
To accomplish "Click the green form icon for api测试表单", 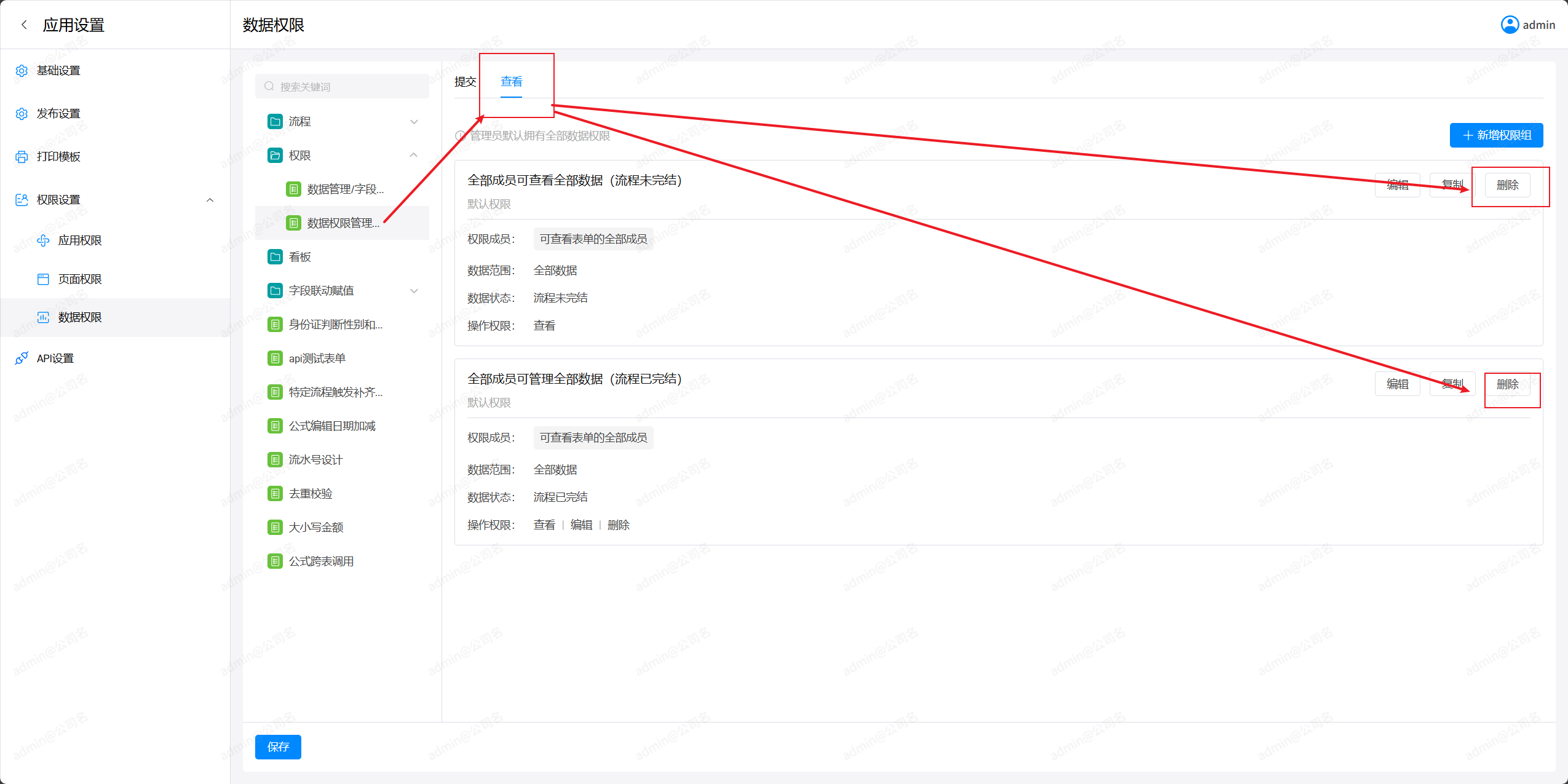I will [x=275, y=358].
